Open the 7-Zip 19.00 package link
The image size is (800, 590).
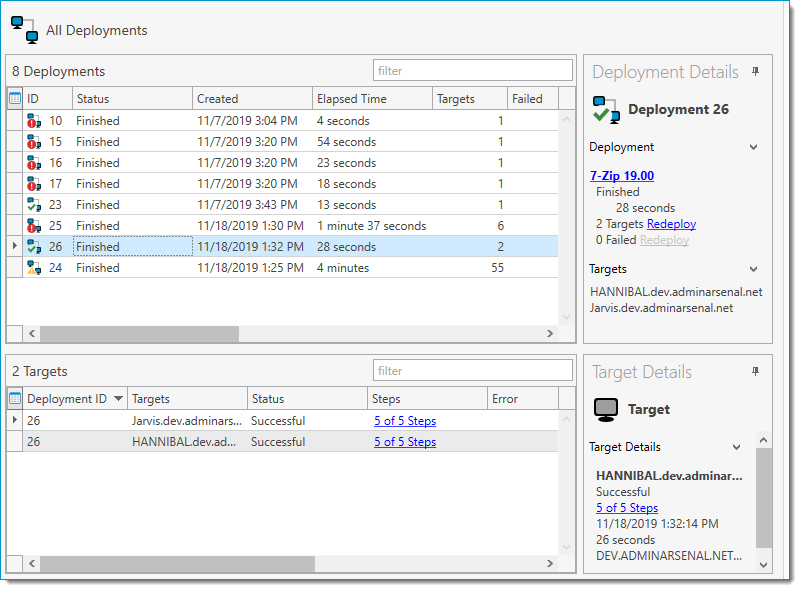pyautogui.click(x=621, y=176)
